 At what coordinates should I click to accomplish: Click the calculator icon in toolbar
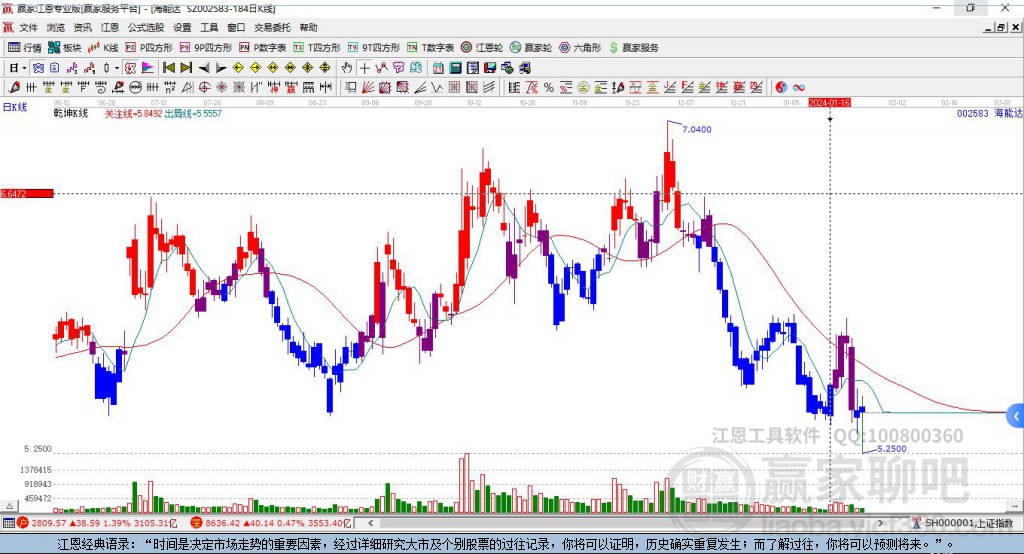click(456, 68)
